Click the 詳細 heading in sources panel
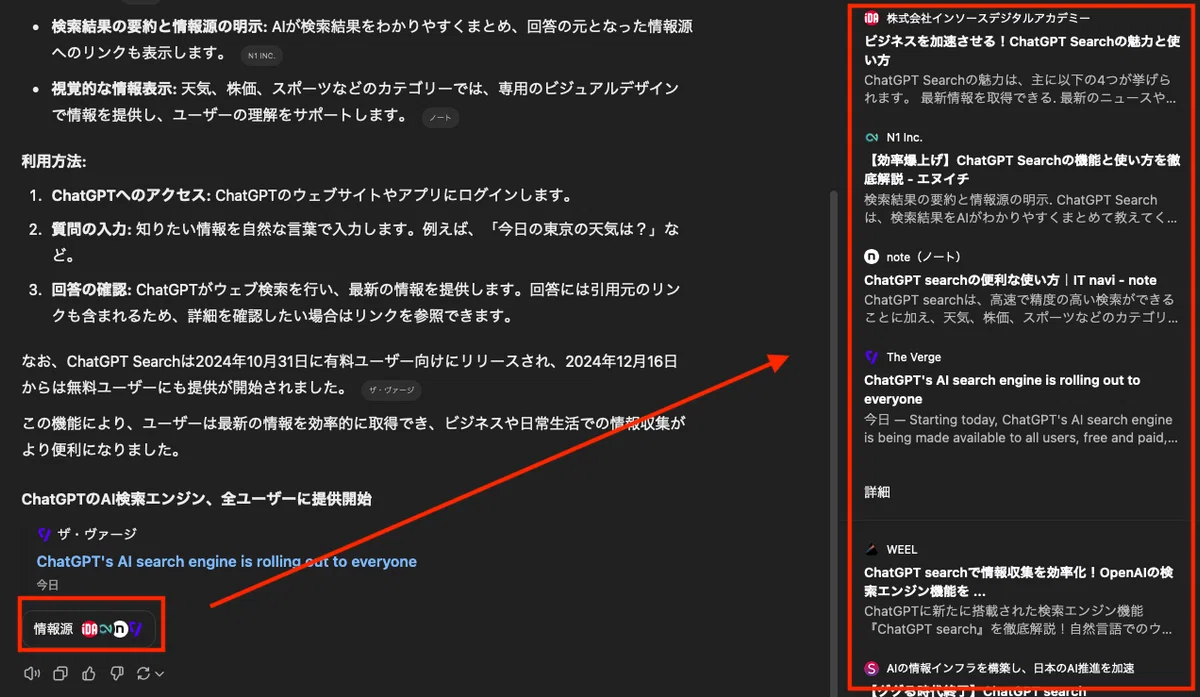The image size is (1200, 697). [877, 492]
